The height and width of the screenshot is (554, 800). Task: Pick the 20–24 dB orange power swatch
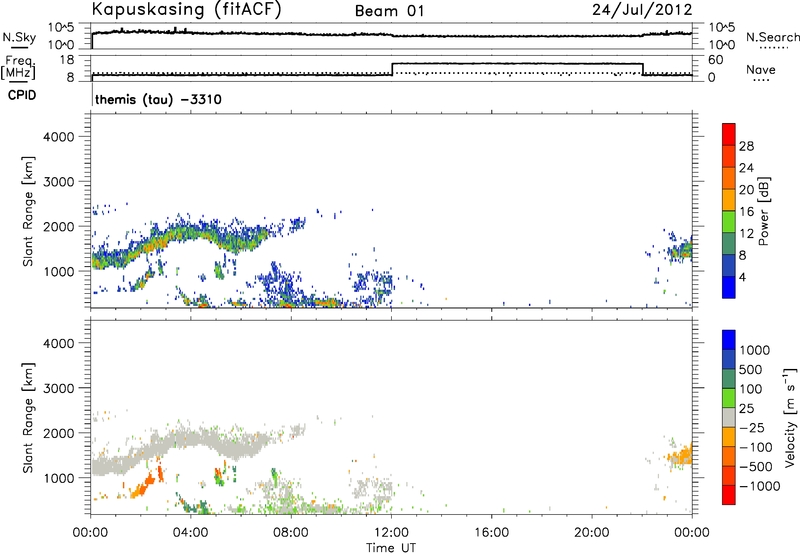pos(729,178)
